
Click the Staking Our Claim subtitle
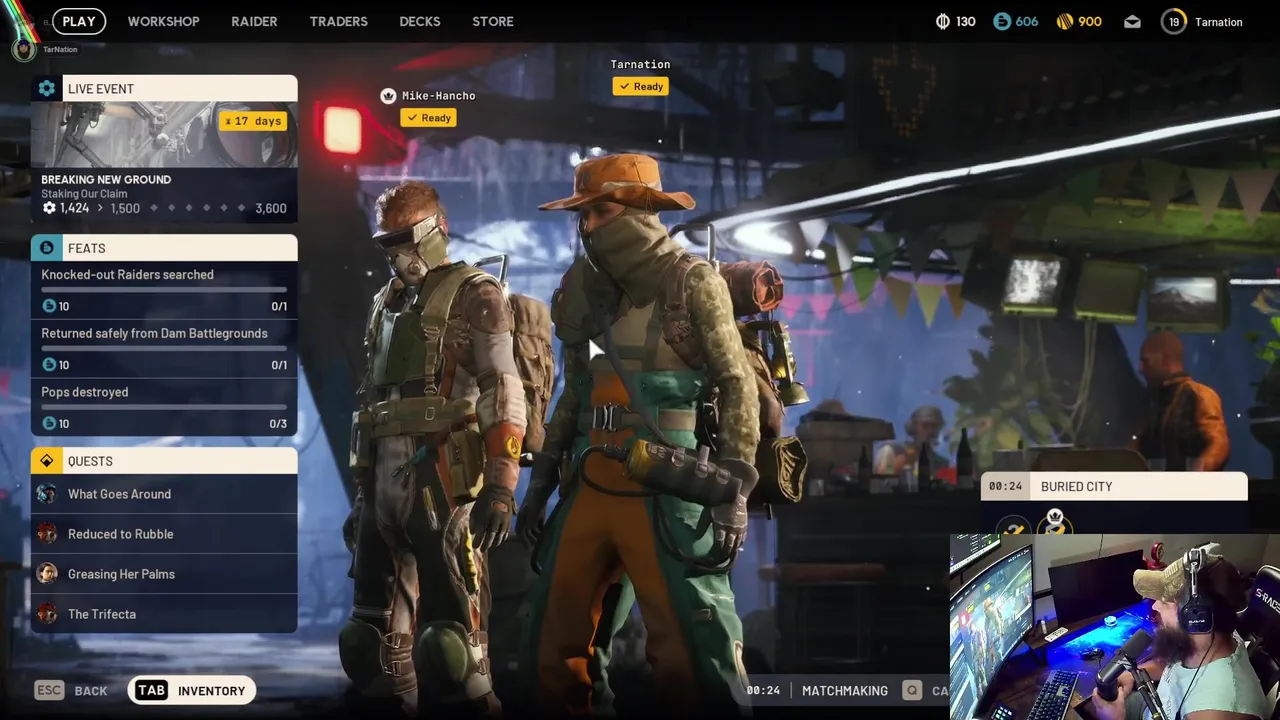[84, 194]
